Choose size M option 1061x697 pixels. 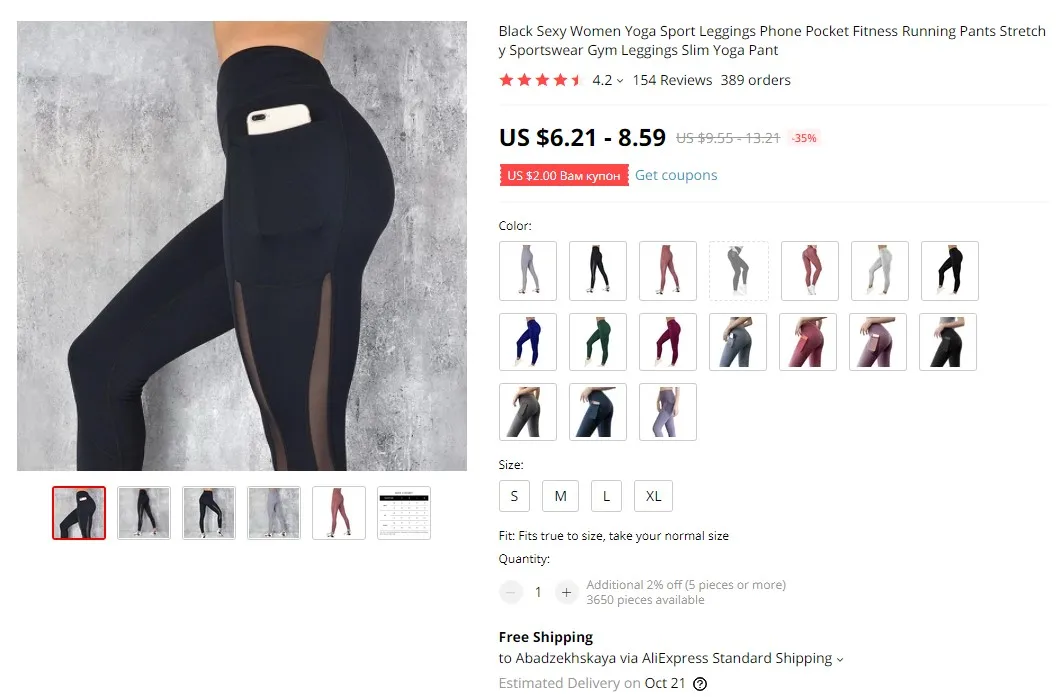(560, 496)
